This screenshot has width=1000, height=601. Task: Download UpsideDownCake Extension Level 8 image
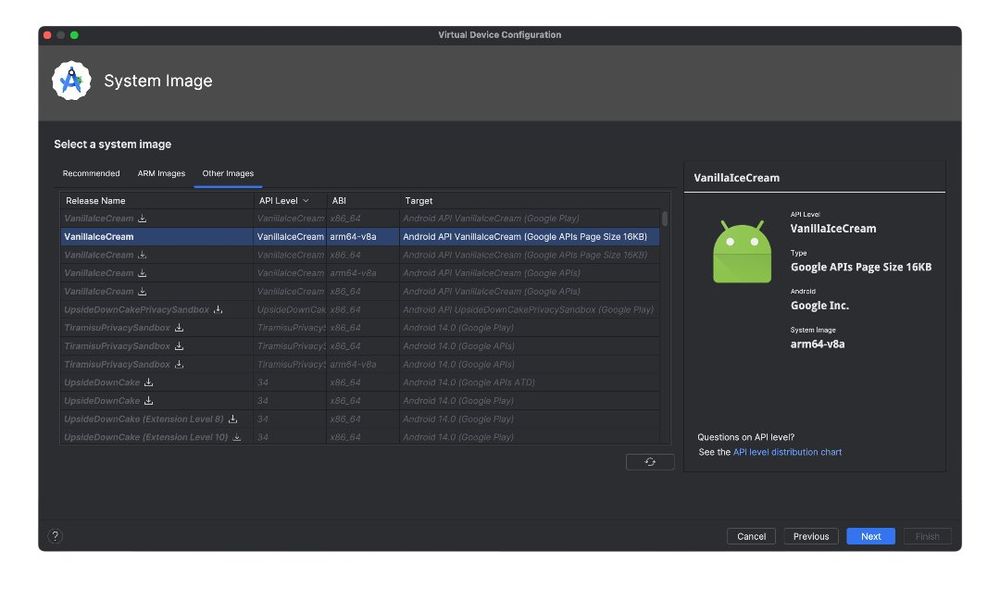(233, 419)
